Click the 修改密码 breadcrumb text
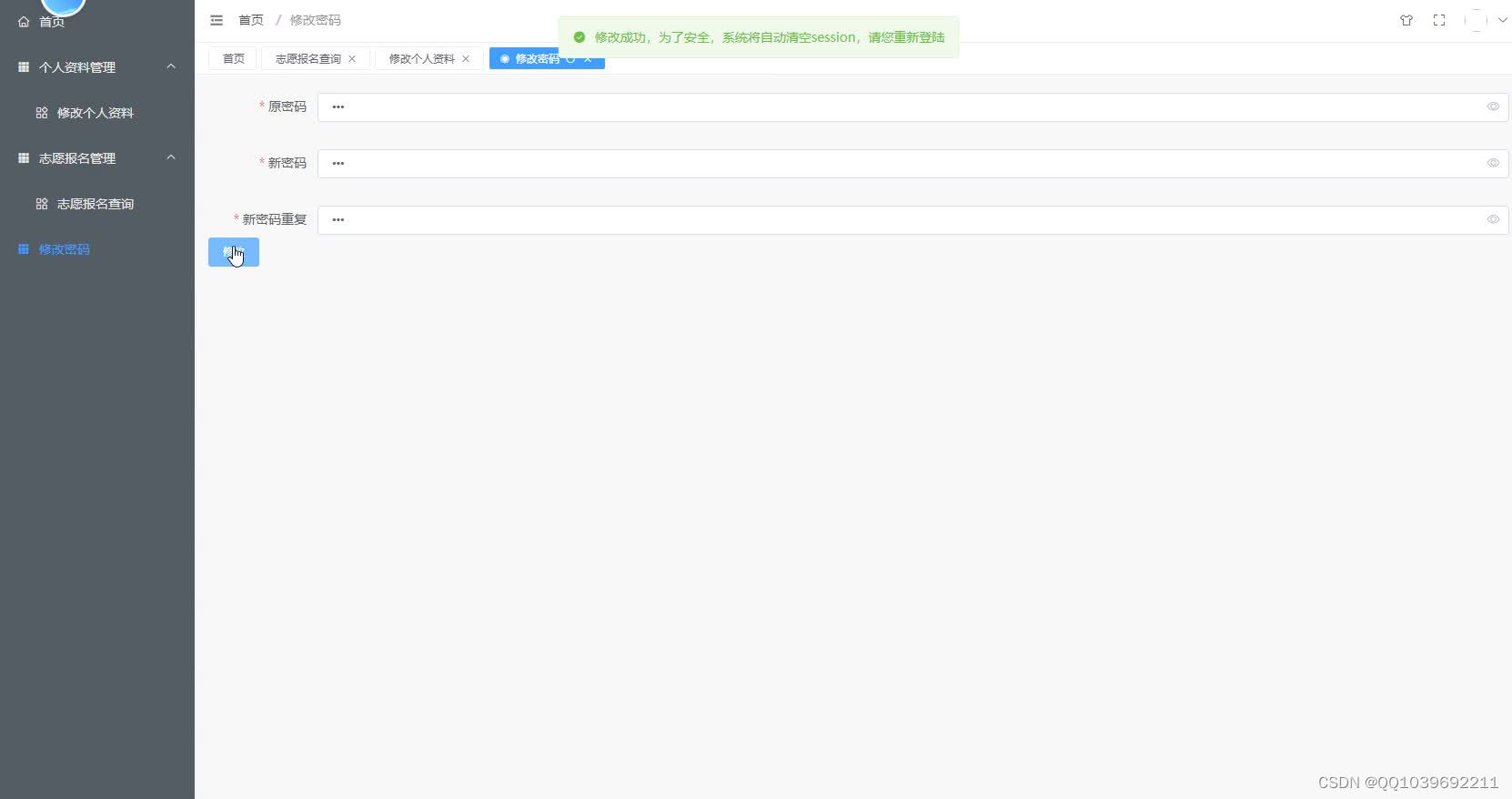The image size is (1512, 799). 315,20
